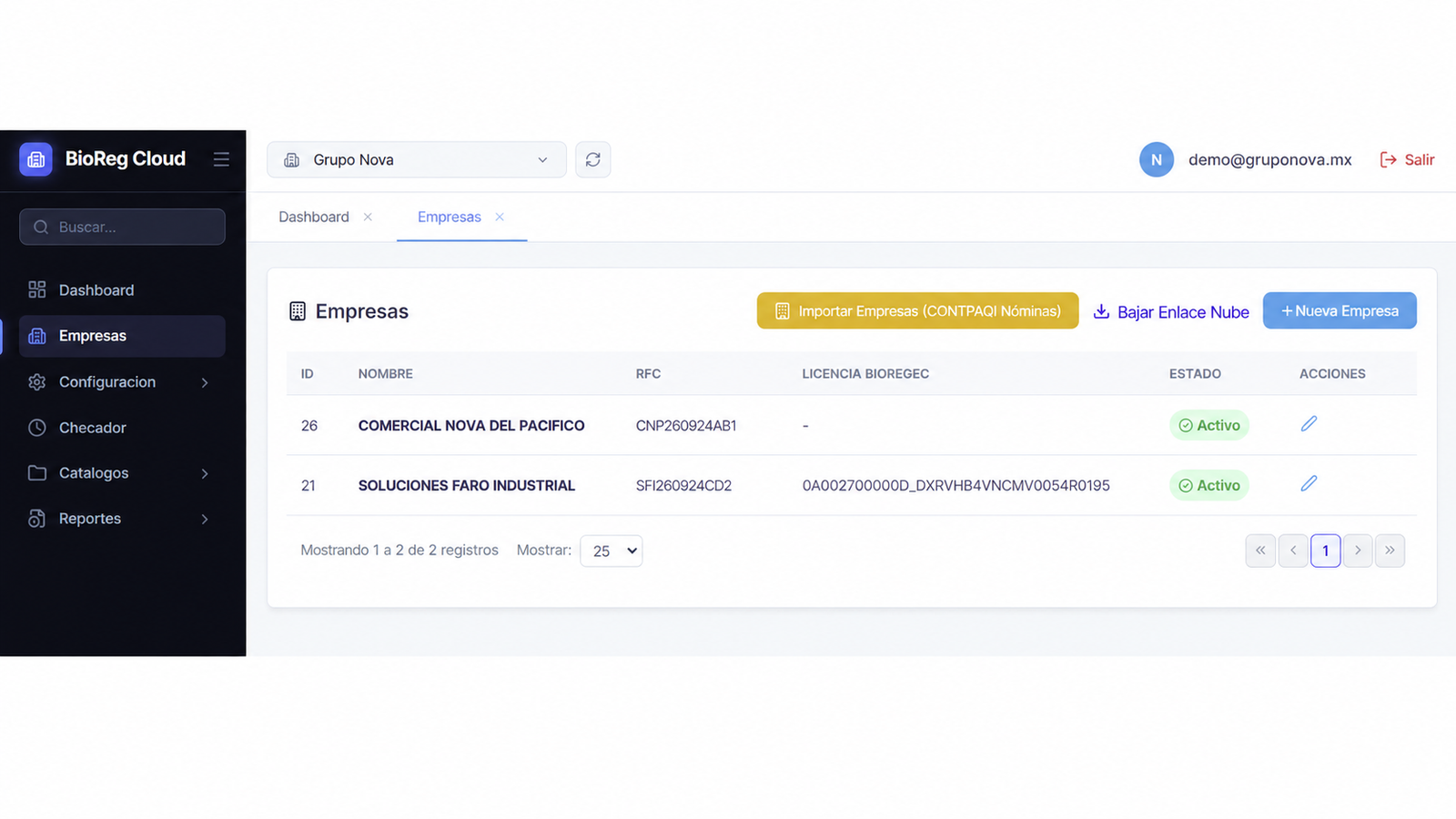This screenshot has width=1456, height=819.
Task: Edit COMERCIAL NOVA DEL PACIFICO with pencil icon
Action: point(1309,423)
